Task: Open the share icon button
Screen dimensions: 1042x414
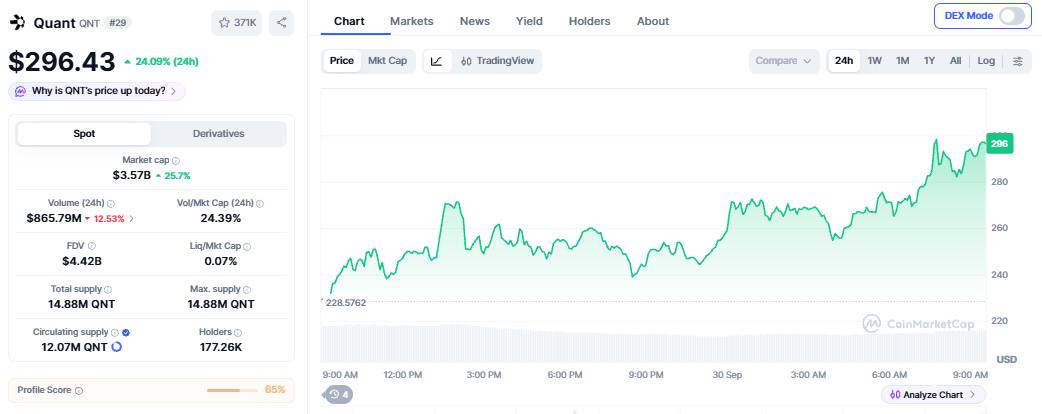Action: [x=281, y=23]
